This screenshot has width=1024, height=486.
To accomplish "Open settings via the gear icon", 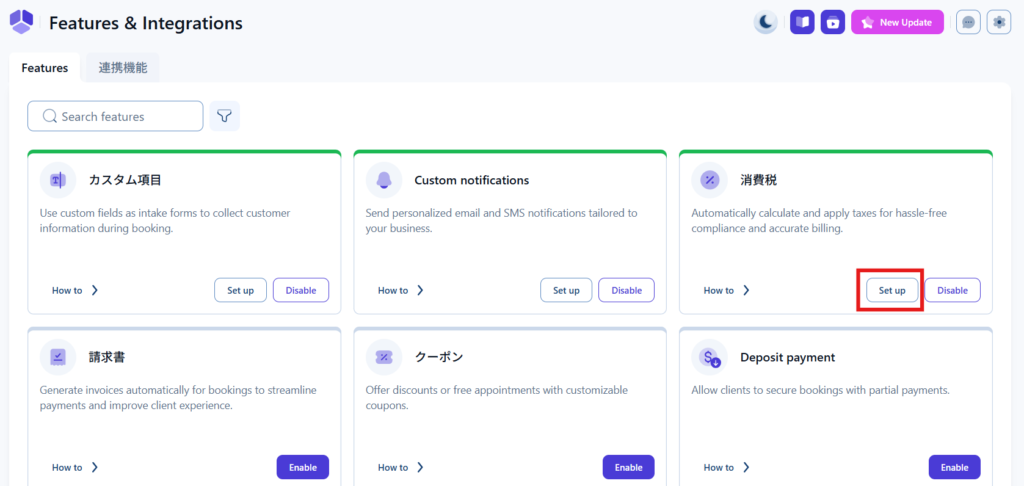I will [x=999, y=22].
